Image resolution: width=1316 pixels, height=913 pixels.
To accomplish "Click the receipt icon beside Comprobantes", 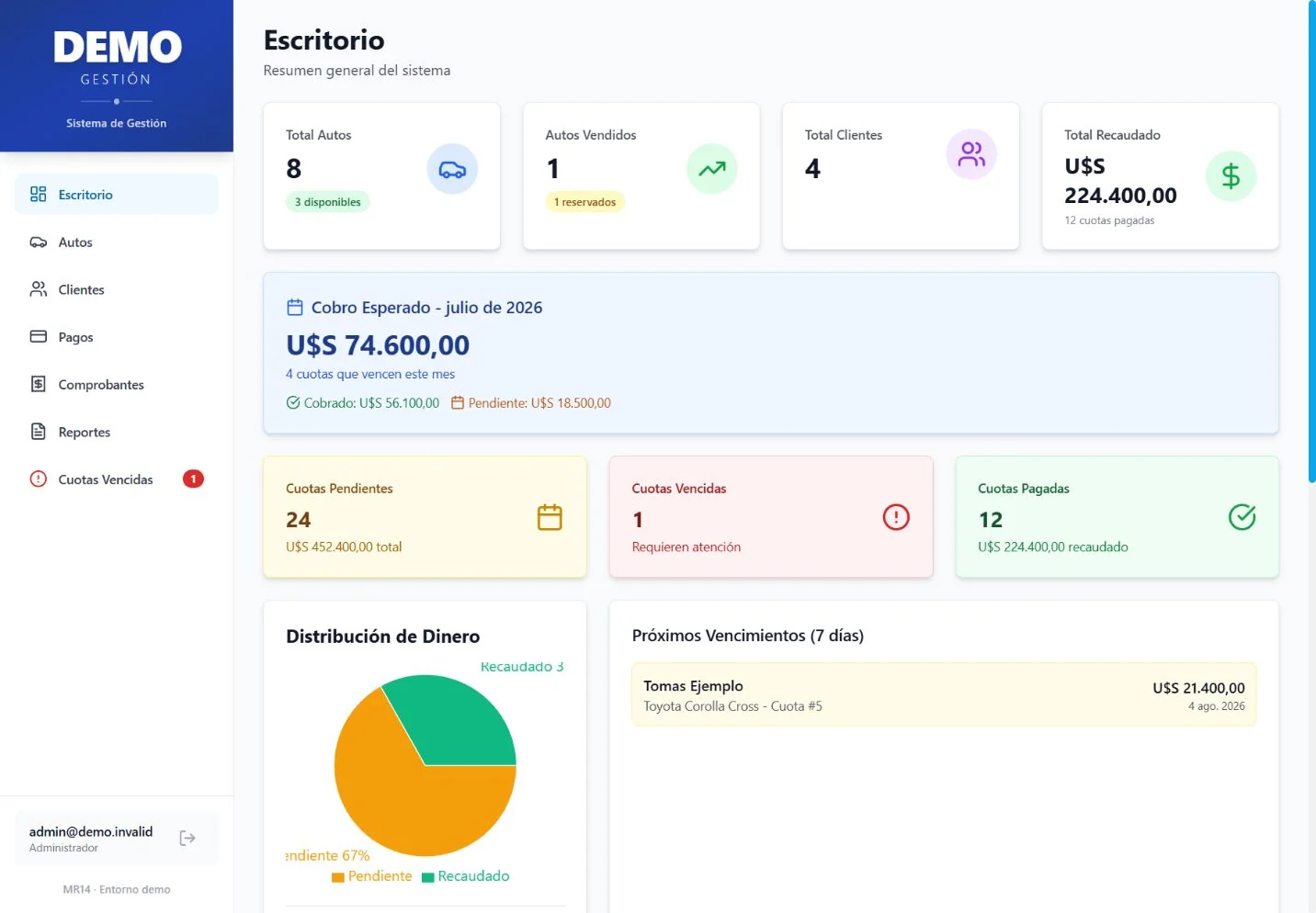I will [38, 384].
